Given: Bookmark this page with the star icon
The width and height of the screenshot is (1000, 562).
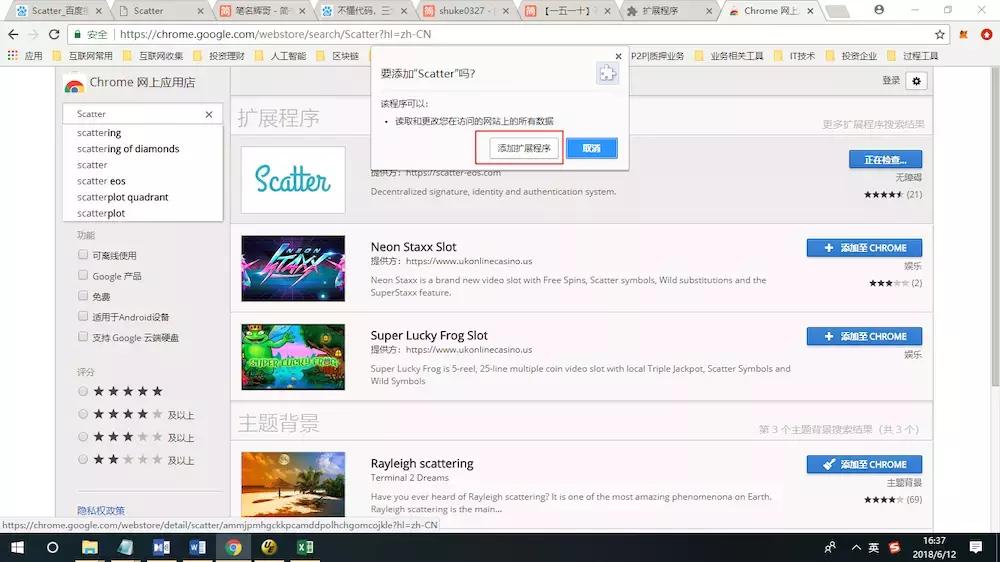Looking at the screenshot, I should [x=939, y=34].
